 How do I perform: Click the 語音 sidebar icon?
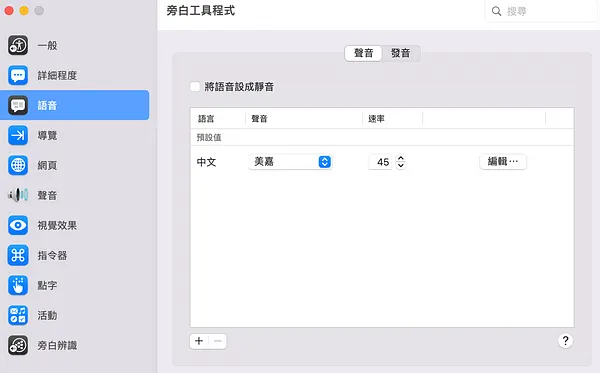coord(18,105)
